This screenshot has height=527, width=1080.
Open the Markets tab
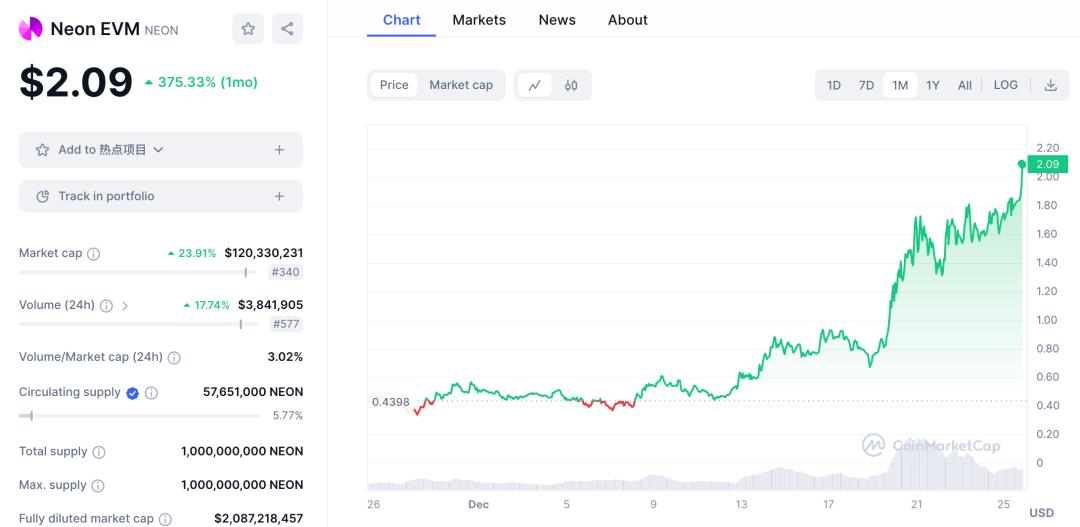[x=479, y=20]
